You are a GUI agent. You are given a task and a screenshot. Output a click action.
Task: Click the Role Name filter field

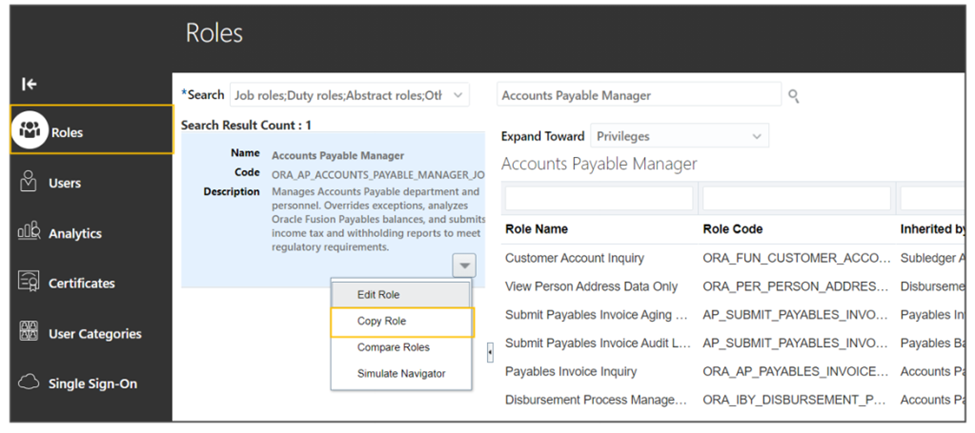point(599,198)
